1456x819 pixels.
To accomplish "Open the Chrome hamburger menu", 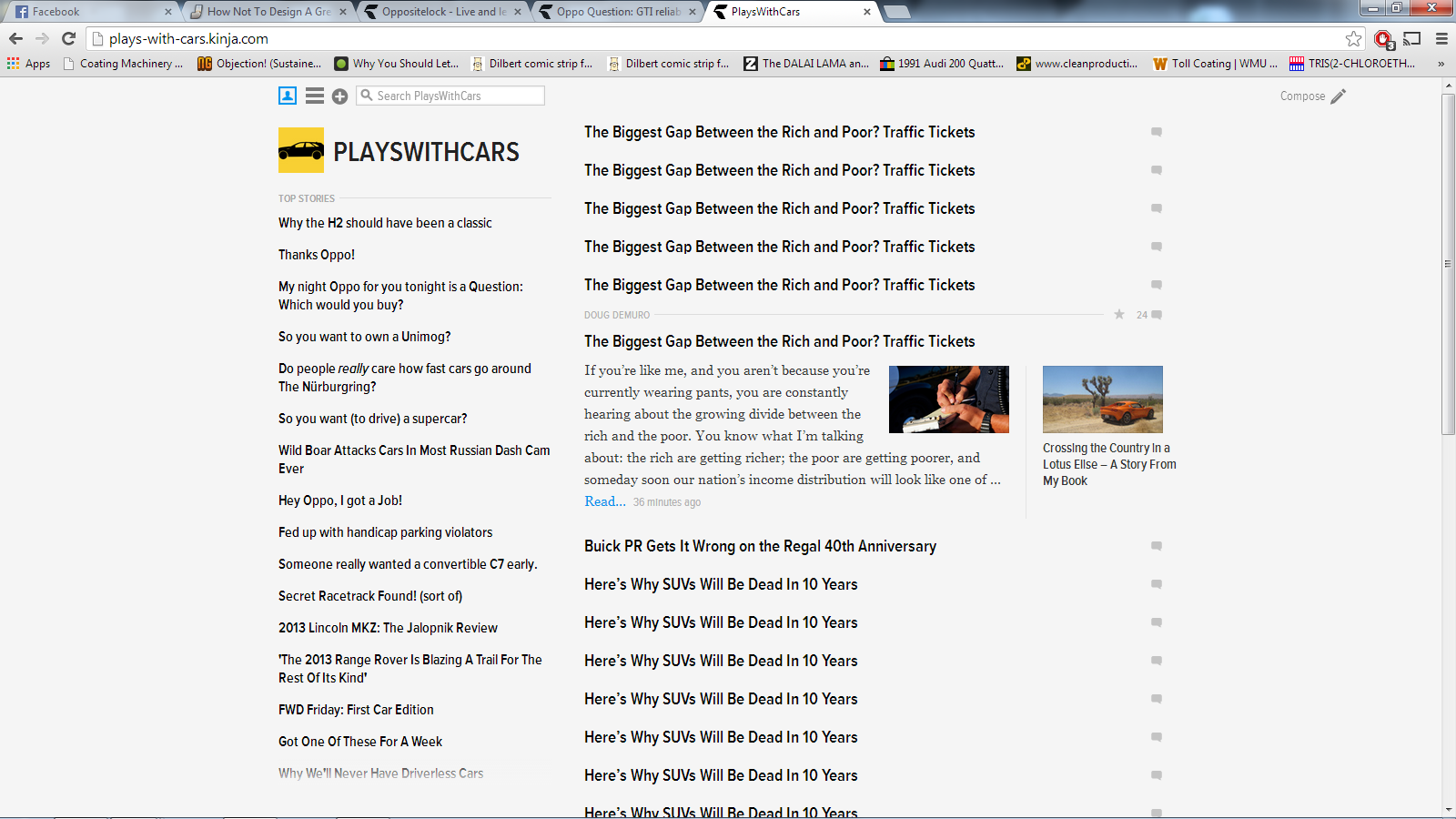I will coord(1441,38).
